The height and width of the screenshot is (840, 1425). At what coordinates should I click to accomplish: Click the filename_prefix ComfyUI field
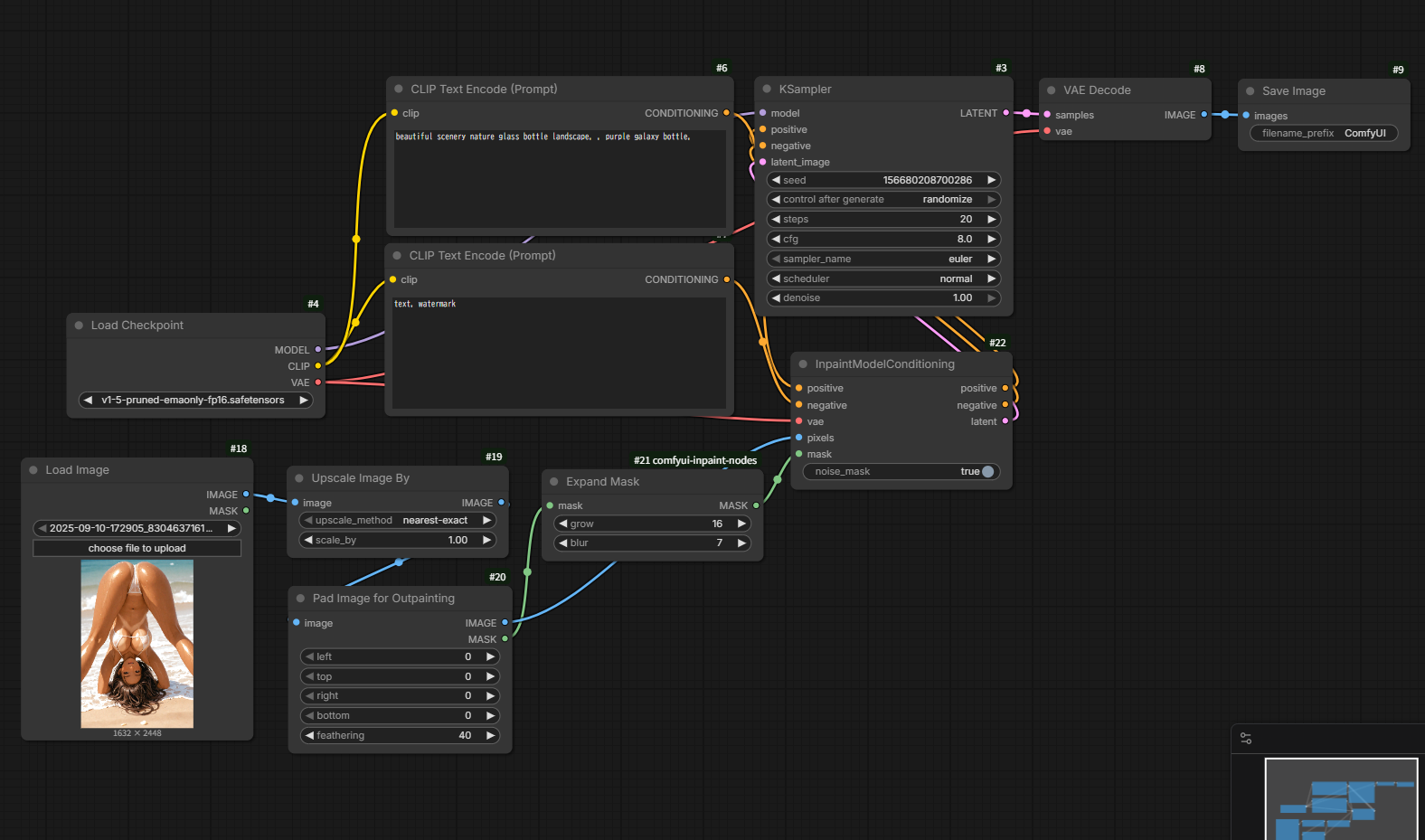click(1323, 134)
